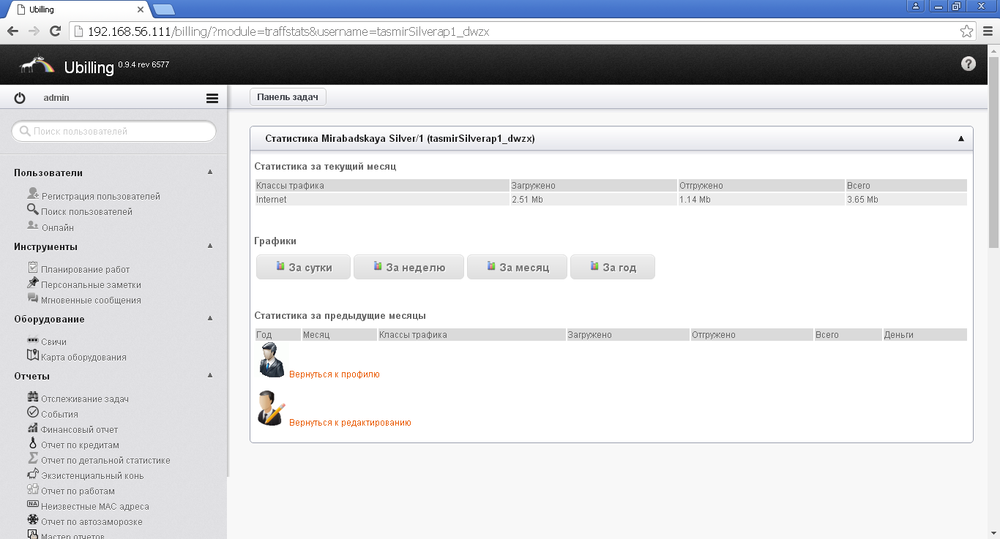Show the За месяц graph
The height and width of the screenshot is (539, 1000).
coord(518,267)
